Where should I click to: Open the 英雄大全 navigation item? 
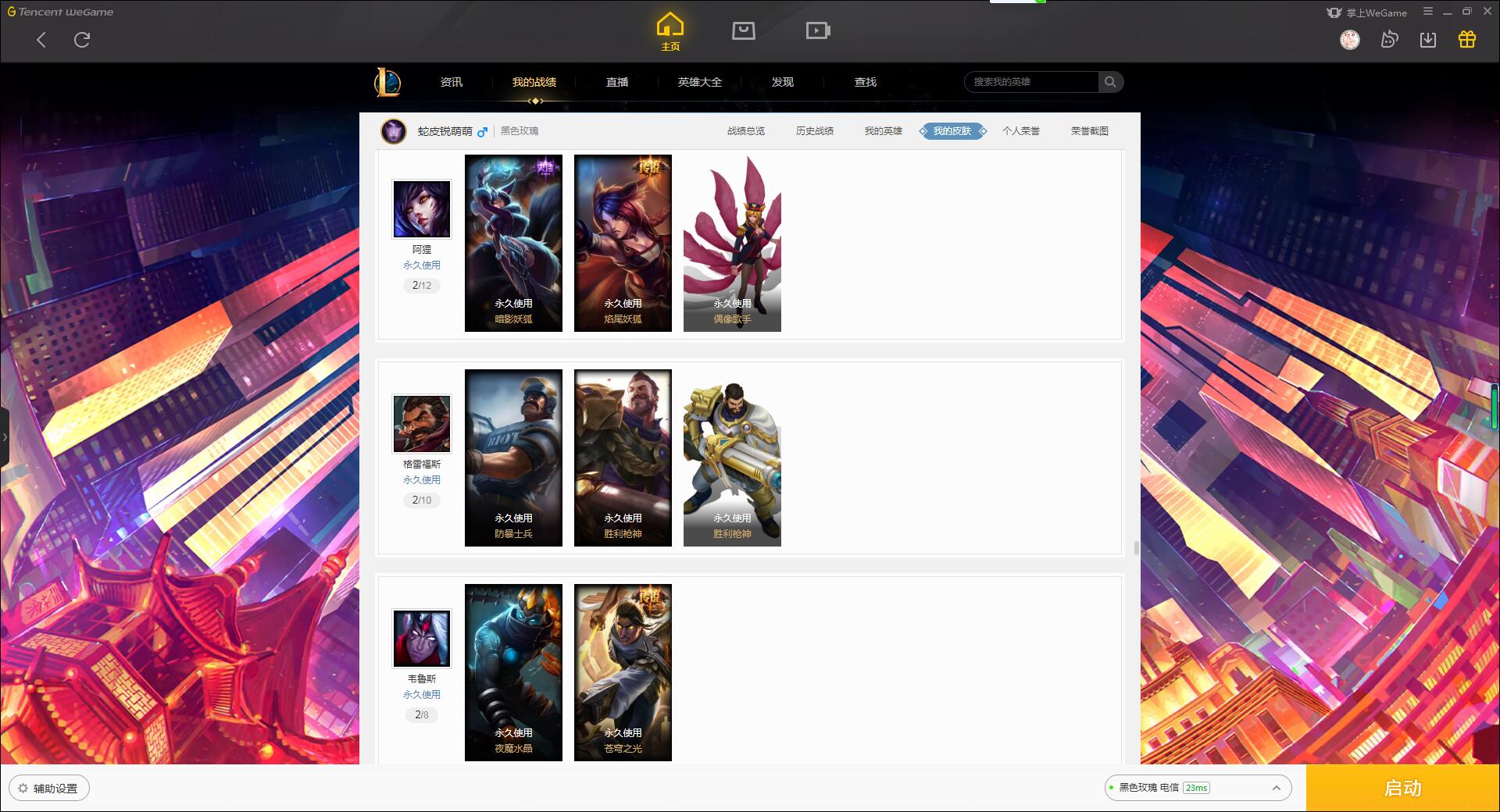pyautogui.click(x=699, y=82)
